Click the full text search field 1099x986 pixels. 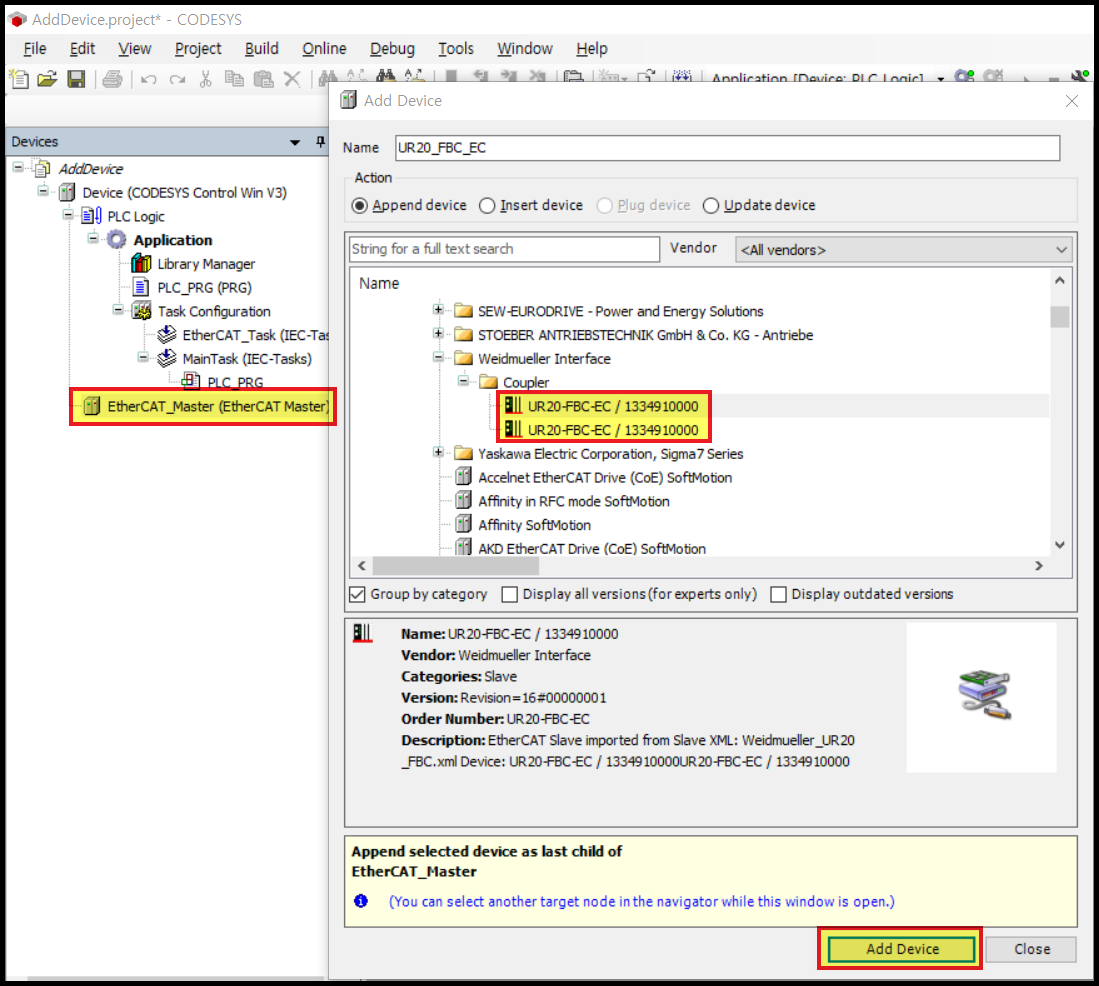coord(504,249)
